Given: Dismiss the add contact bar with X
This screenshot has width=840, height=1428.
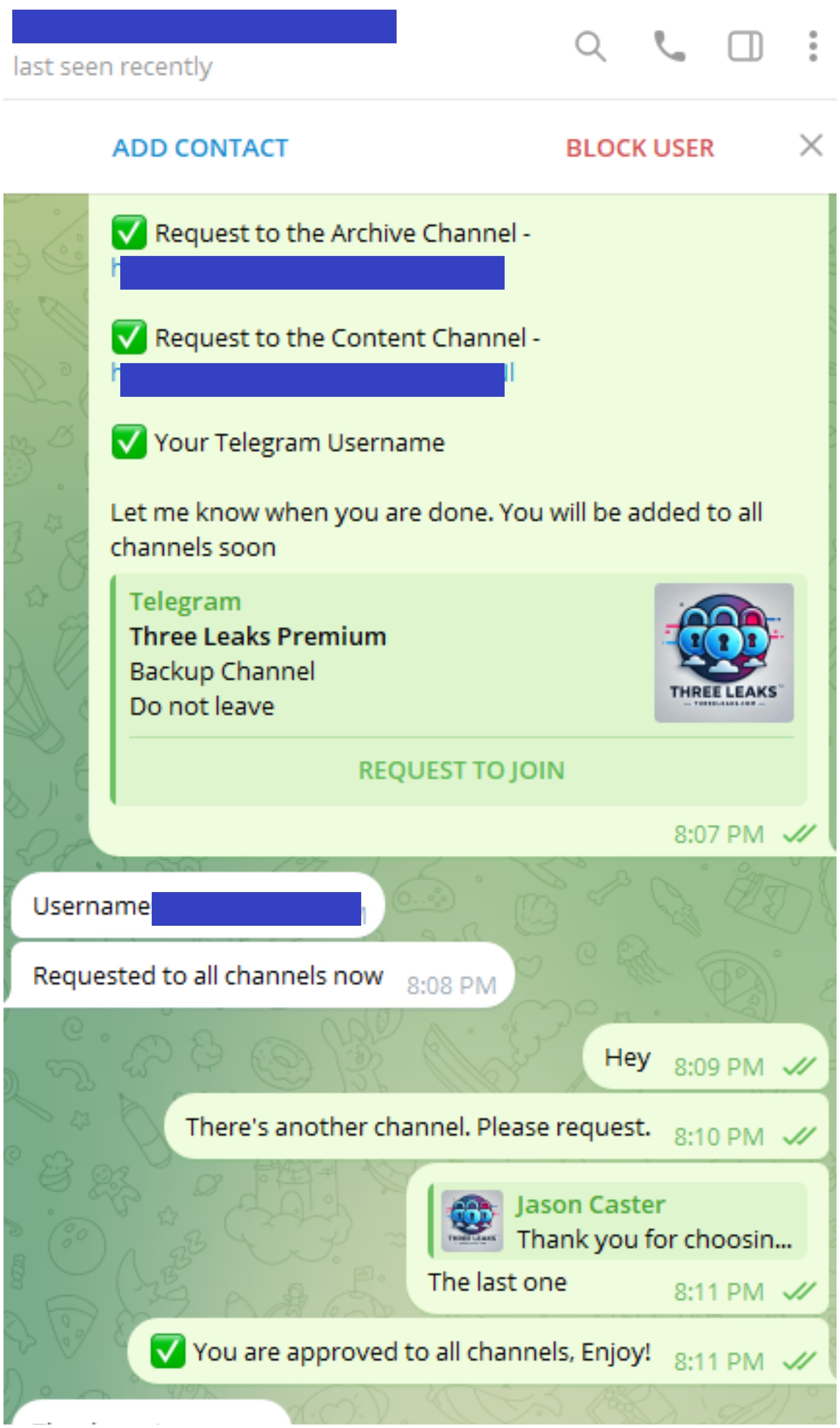Looking at the screenshot, I should [x=811, y=146].
